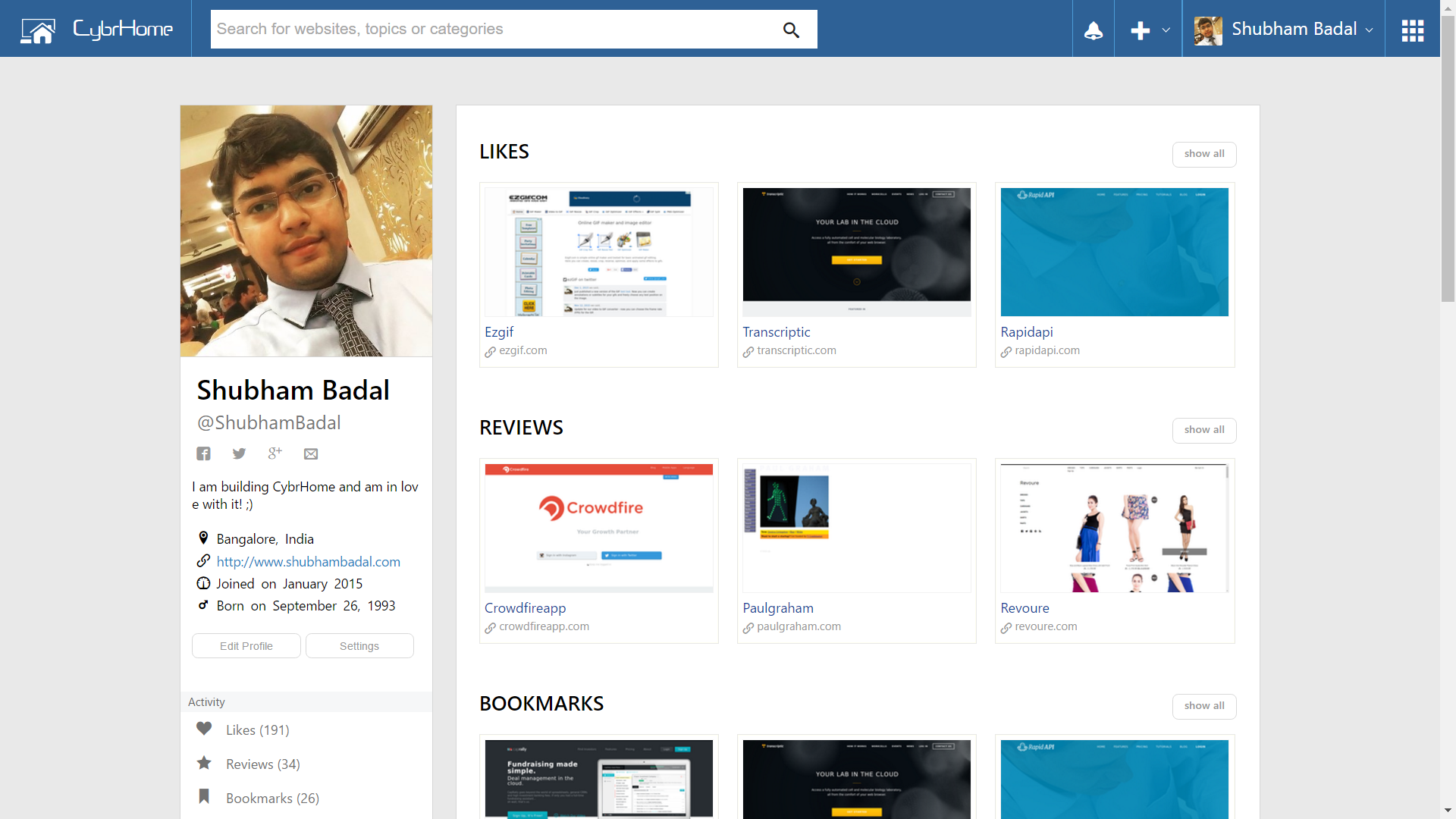The image size is (1456, 819).
Task: Open the paulgraham.com URL
Action: click(x=799, y=626)
